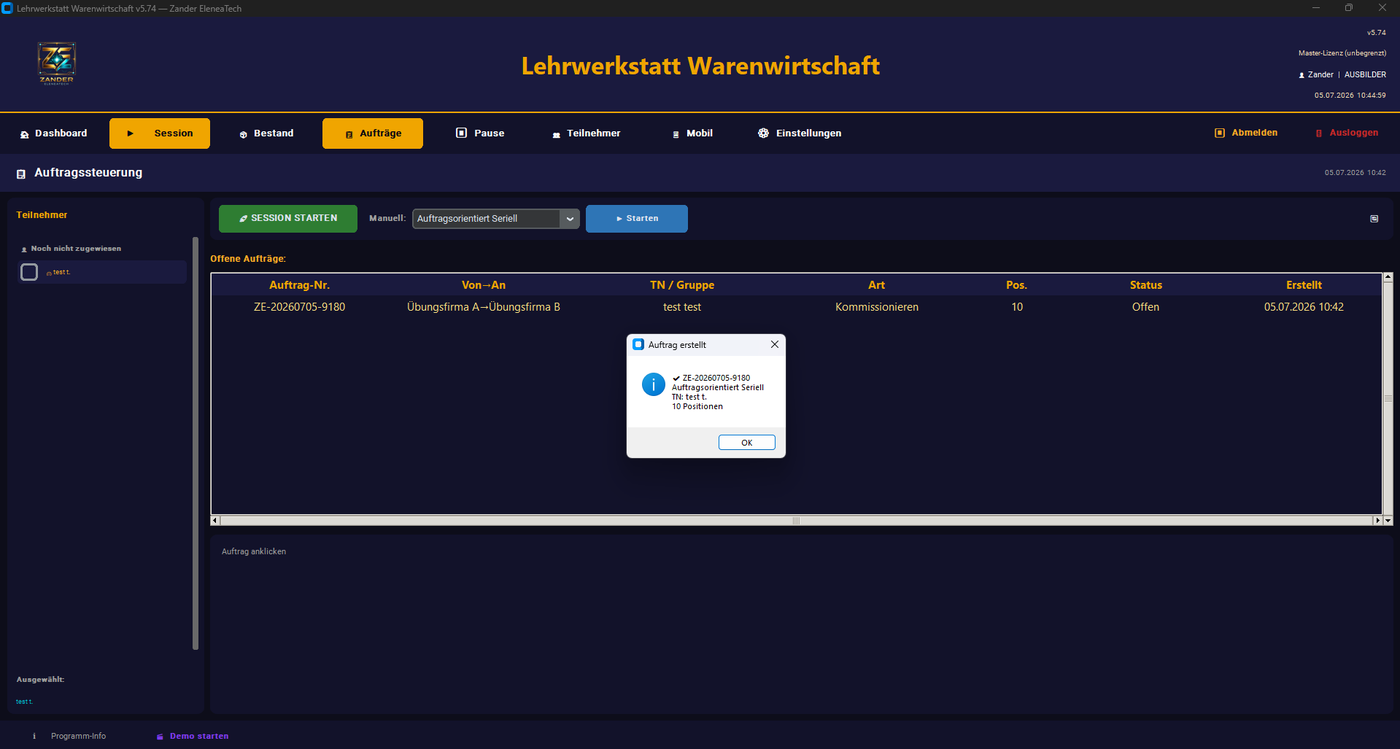Open the Auftragsorientiert Seriell dropdown
This screenshot has height=749, width=1400.
496,218
